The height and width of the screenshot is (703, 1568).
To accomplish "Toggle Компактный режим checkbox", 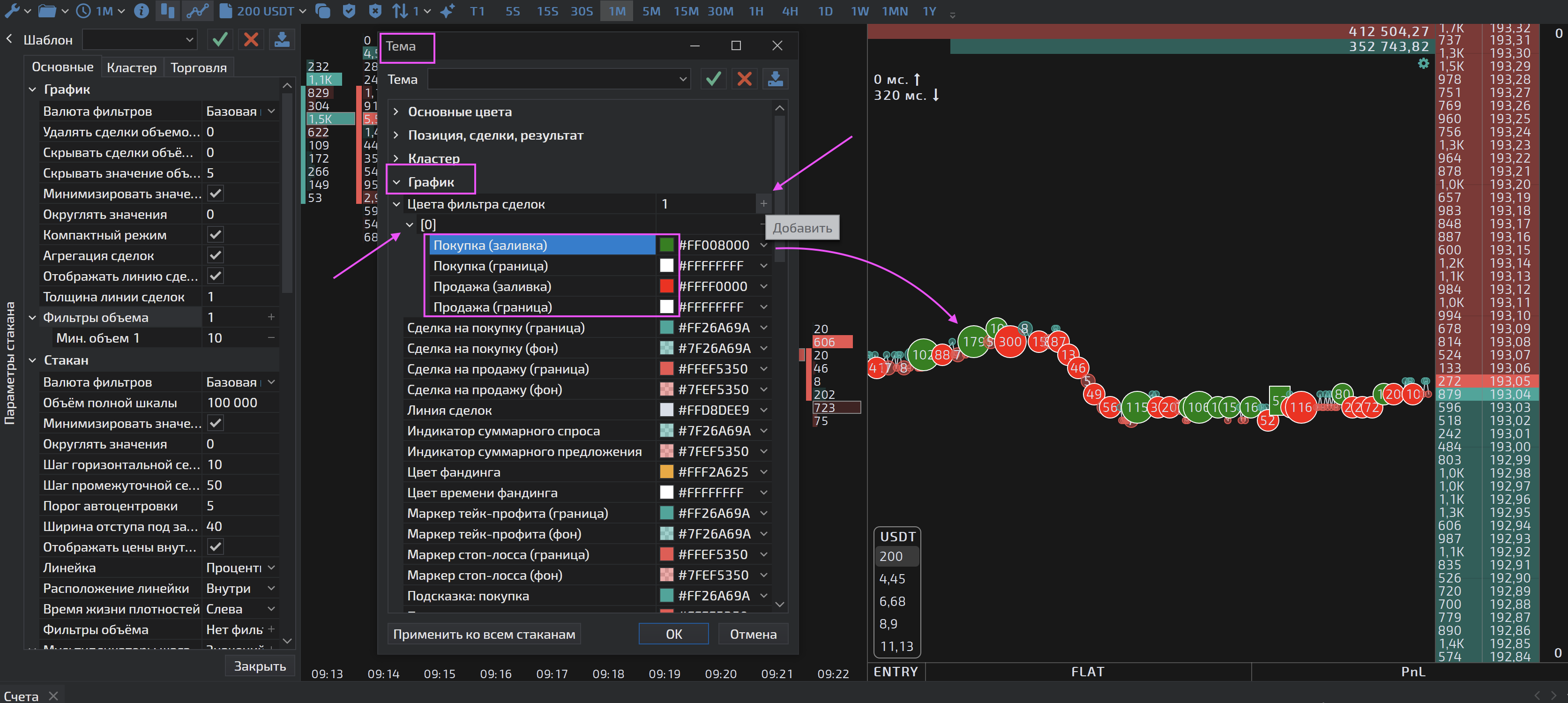I will [216, 235].
